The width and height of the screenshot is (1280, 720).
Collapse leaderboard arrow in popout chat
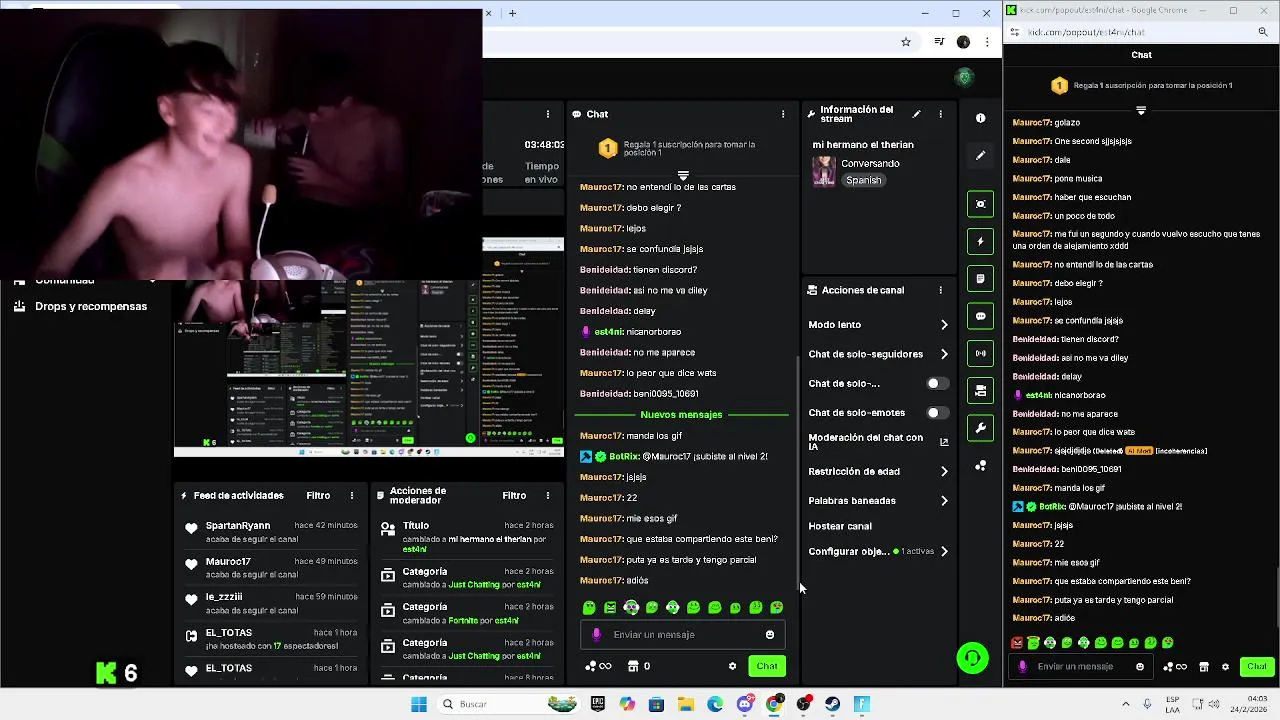(x=1141, y=111)
